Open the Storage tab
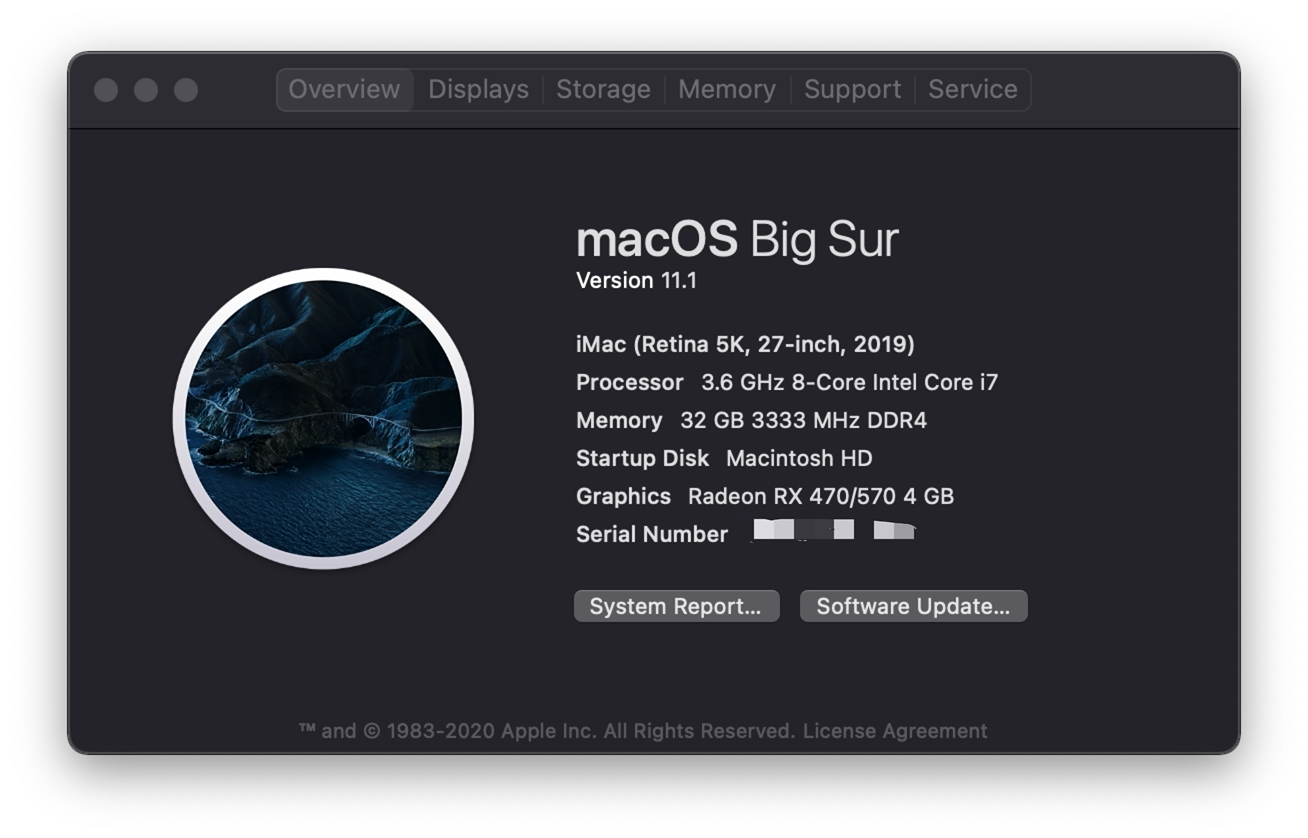Viewport: 1308px width, 838px height. [x=603, y=89]
